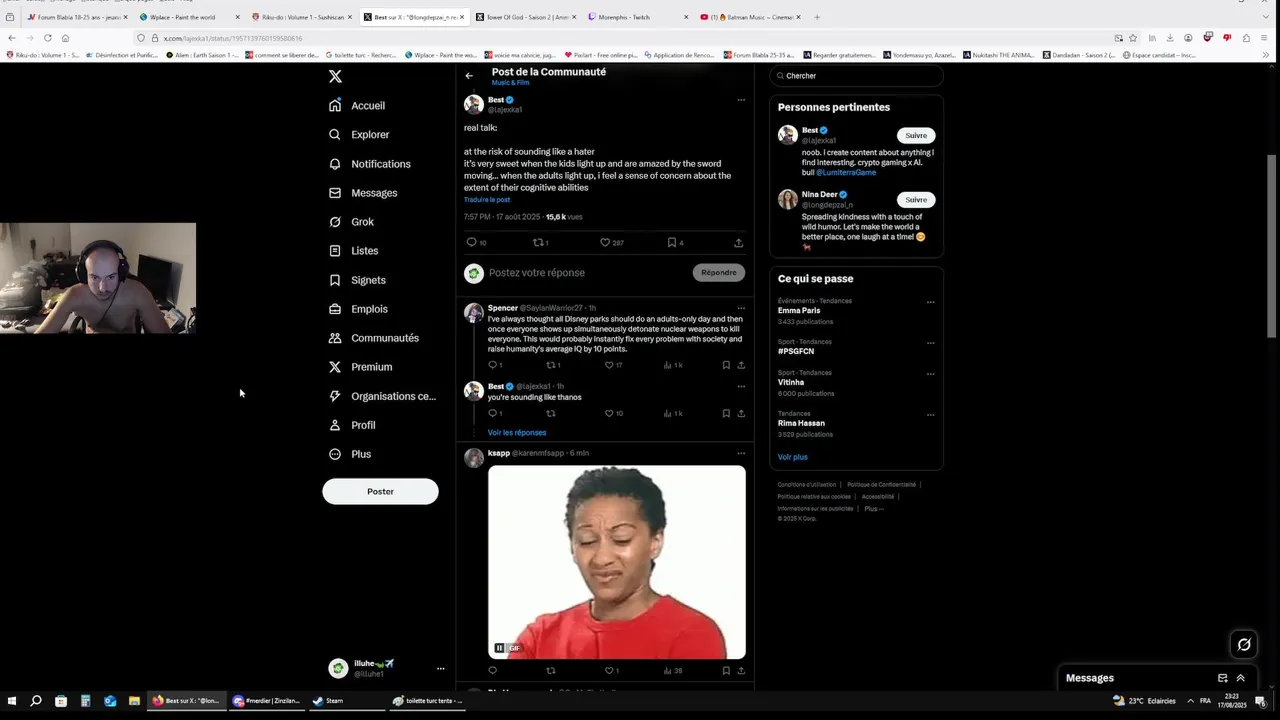
Task: Click the X logo in sidebar
Action: pyautogui.click(x=335, y=76)
